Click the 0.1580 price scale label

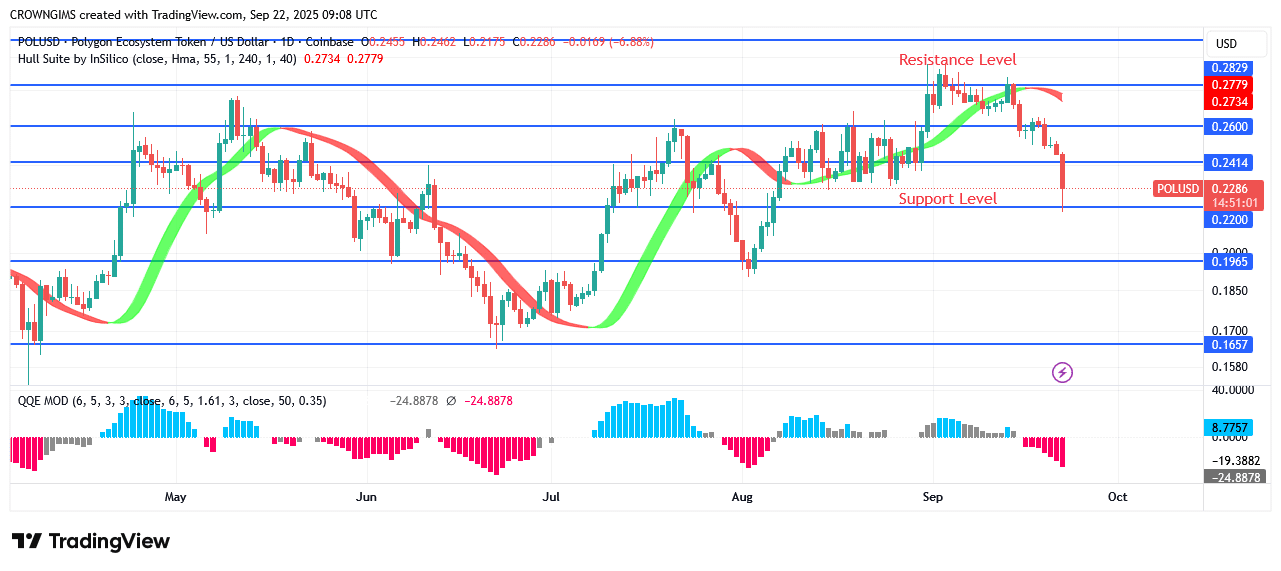(1229, 367)
